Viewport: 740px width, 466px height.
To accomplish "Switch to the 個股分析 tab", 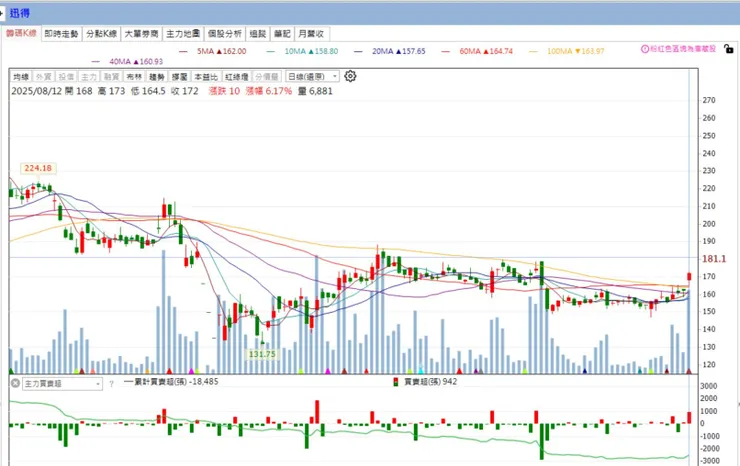I will [x=225, y=34].
